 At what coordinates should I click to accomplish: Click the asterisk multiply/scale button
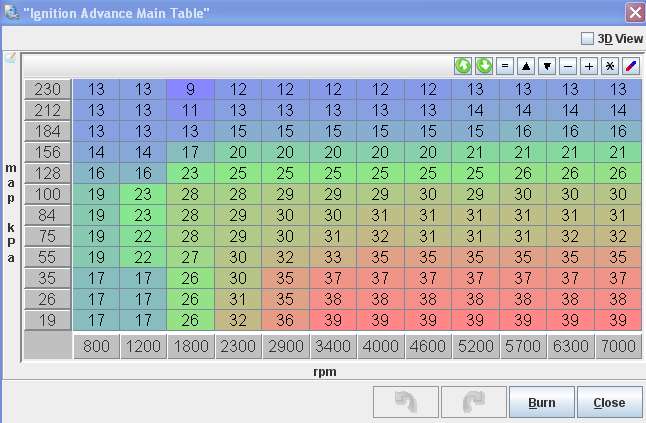[610, 66]
